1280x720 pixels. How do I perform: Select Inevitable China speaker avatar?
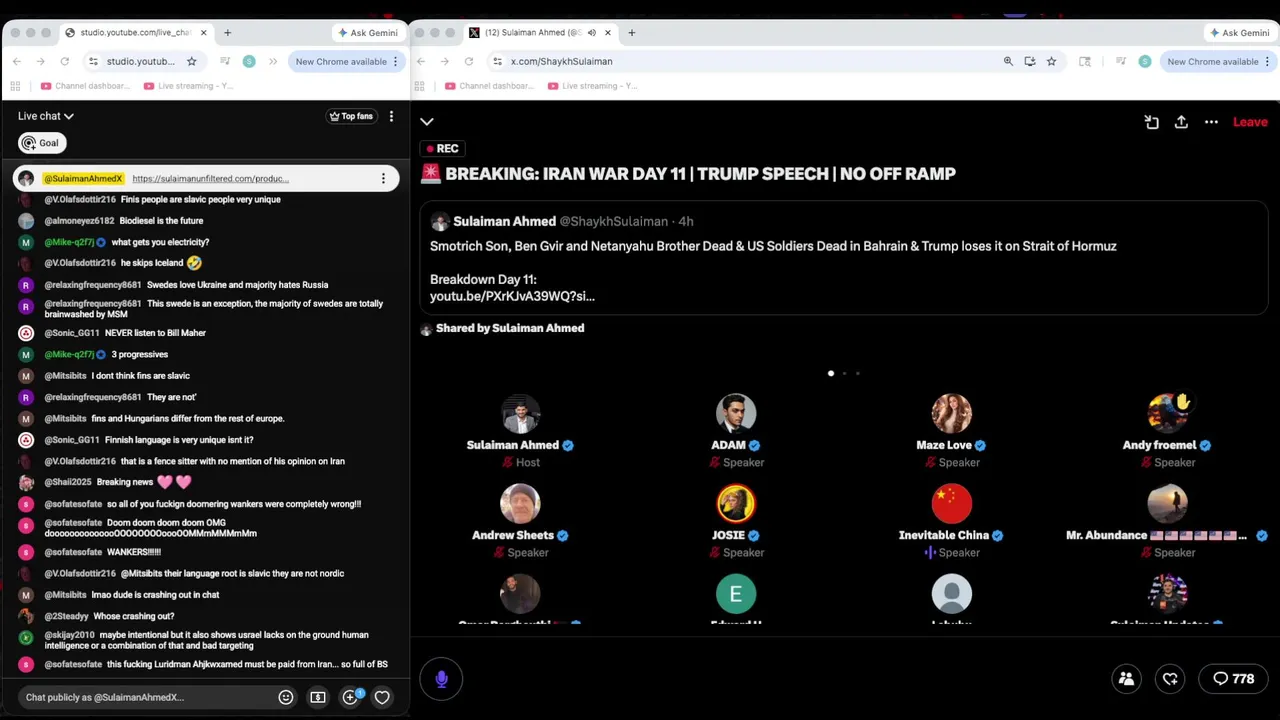click(951, 504)
